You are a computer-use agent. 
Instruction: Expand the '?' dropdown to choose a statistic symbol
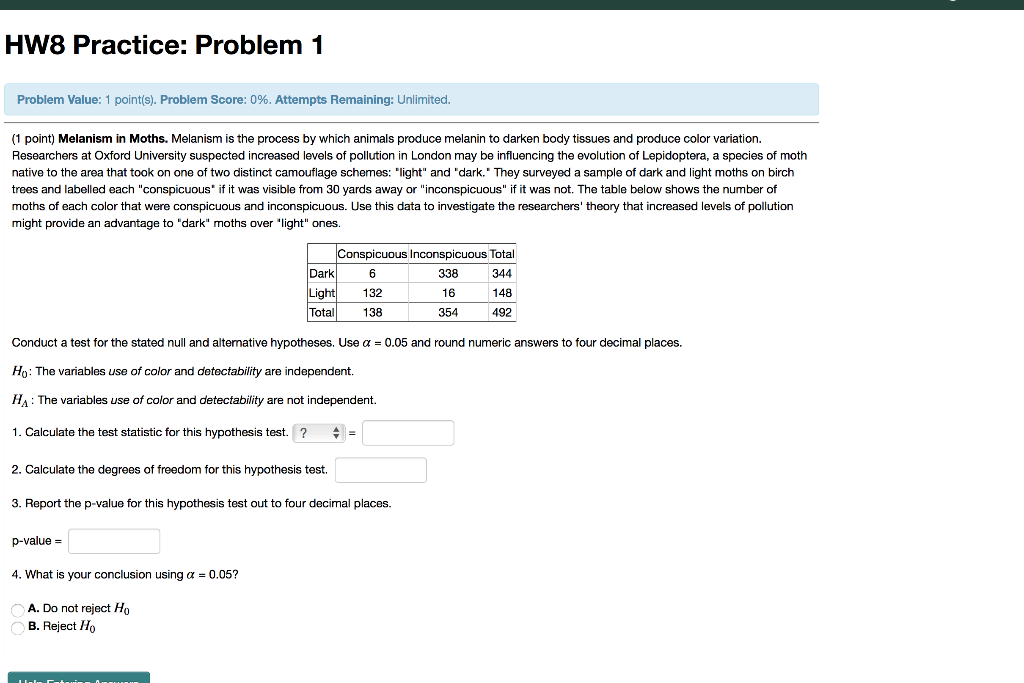319,432
